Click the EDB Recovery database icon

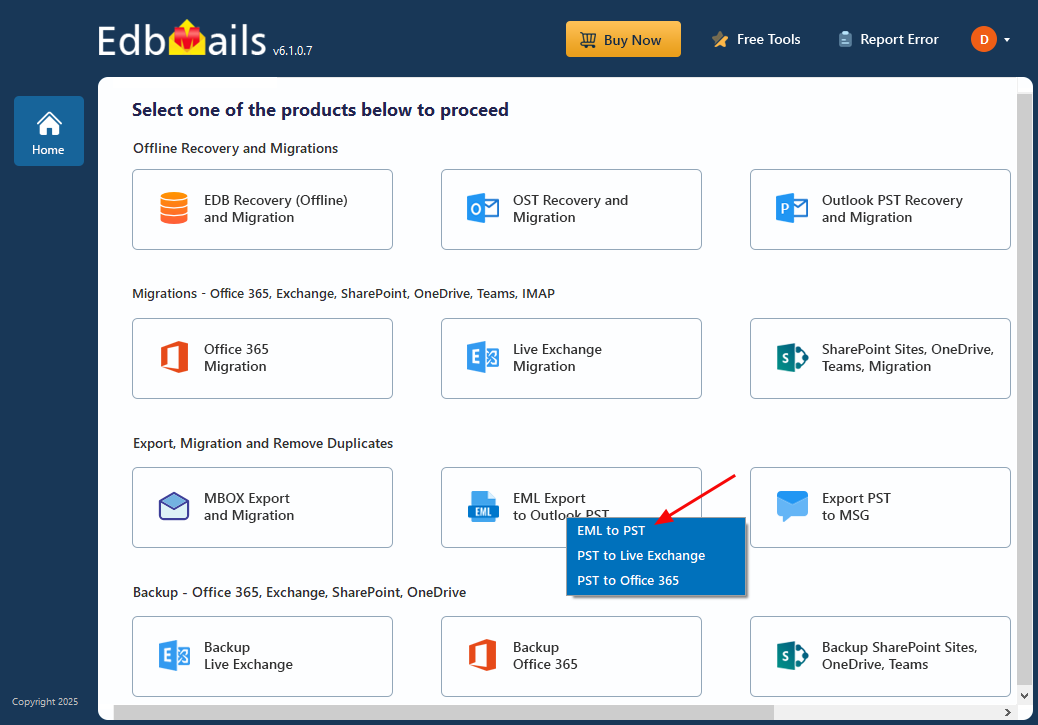(174, 208)
